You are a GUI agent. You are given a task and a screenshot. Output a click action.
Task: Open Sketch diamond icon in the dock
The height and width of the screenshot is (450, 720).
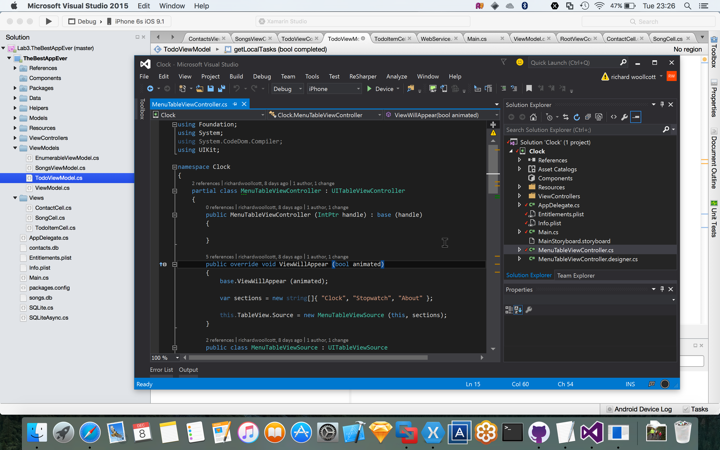tap(380, 433)
